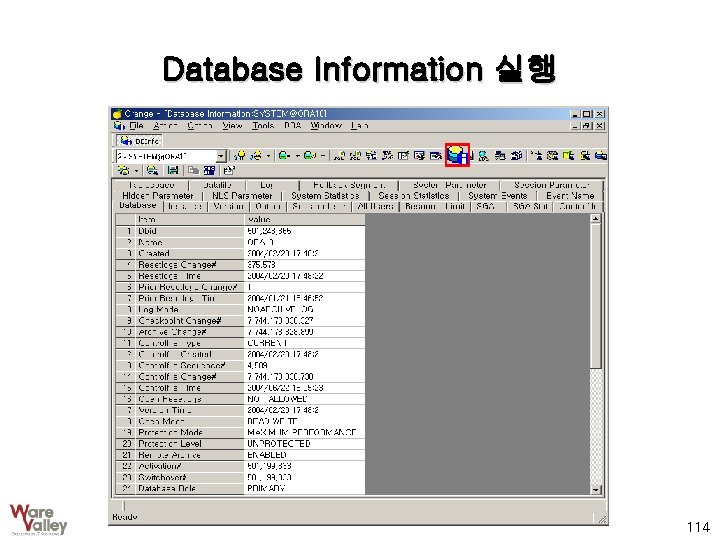
Task: Click the ENABLED value cell
Action: (x=304, y=455)
